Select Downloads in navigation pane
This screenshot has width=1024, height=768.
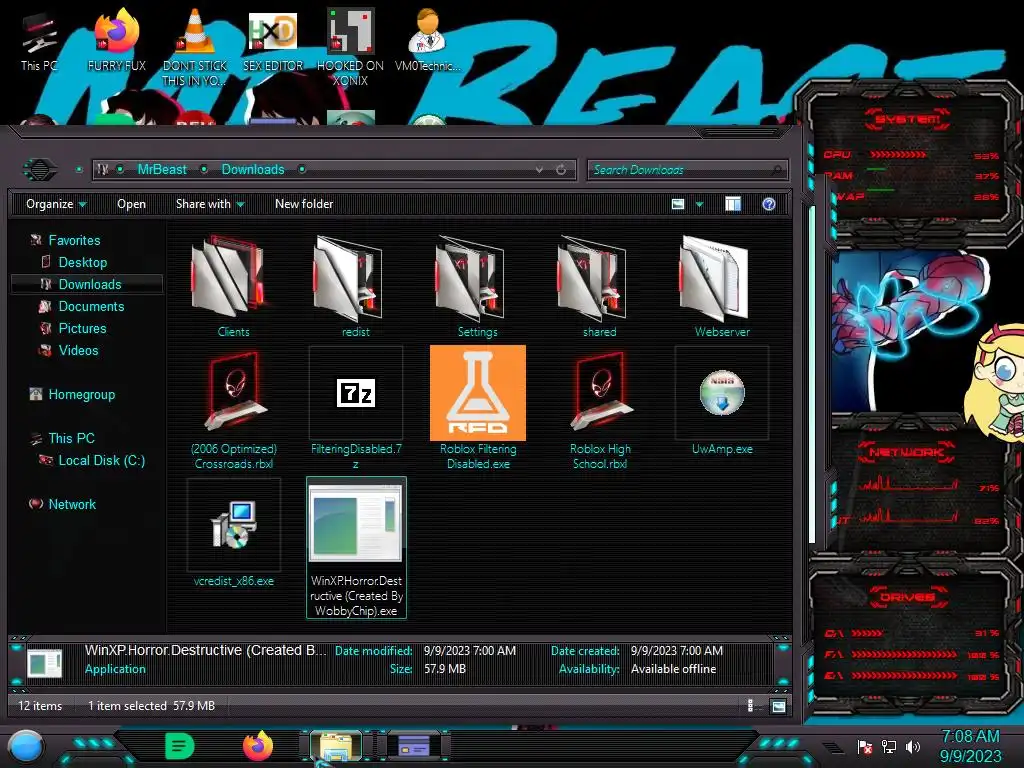point(87,284)
